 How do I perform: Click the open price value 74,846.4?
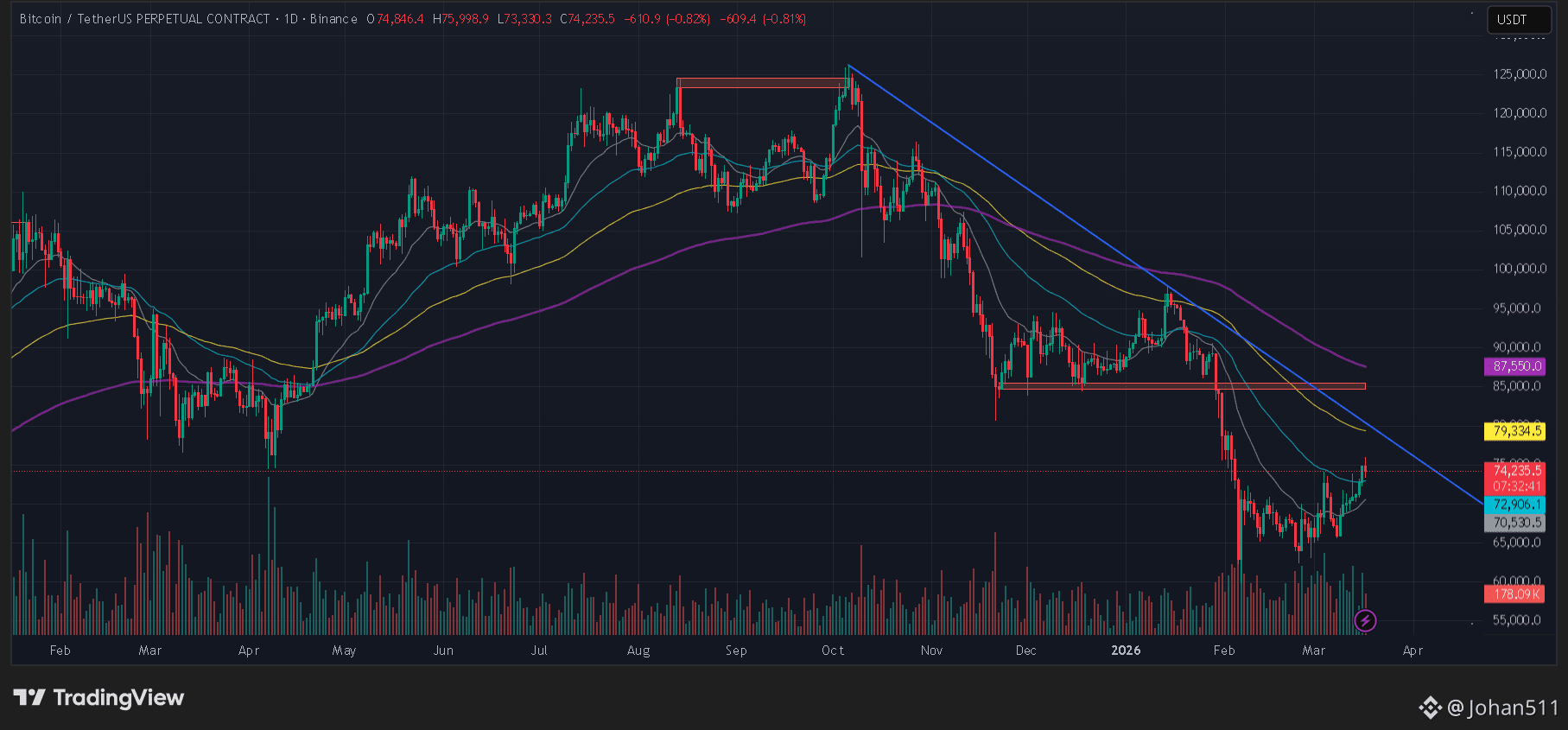tap(400, 19)
